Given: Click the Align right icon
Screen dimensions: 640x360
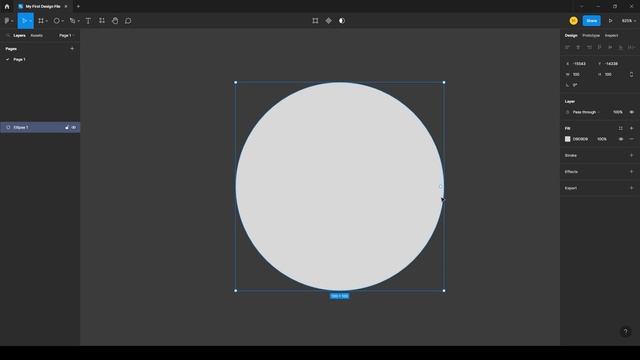Looking at the screenshot, I should pos(589,47).
